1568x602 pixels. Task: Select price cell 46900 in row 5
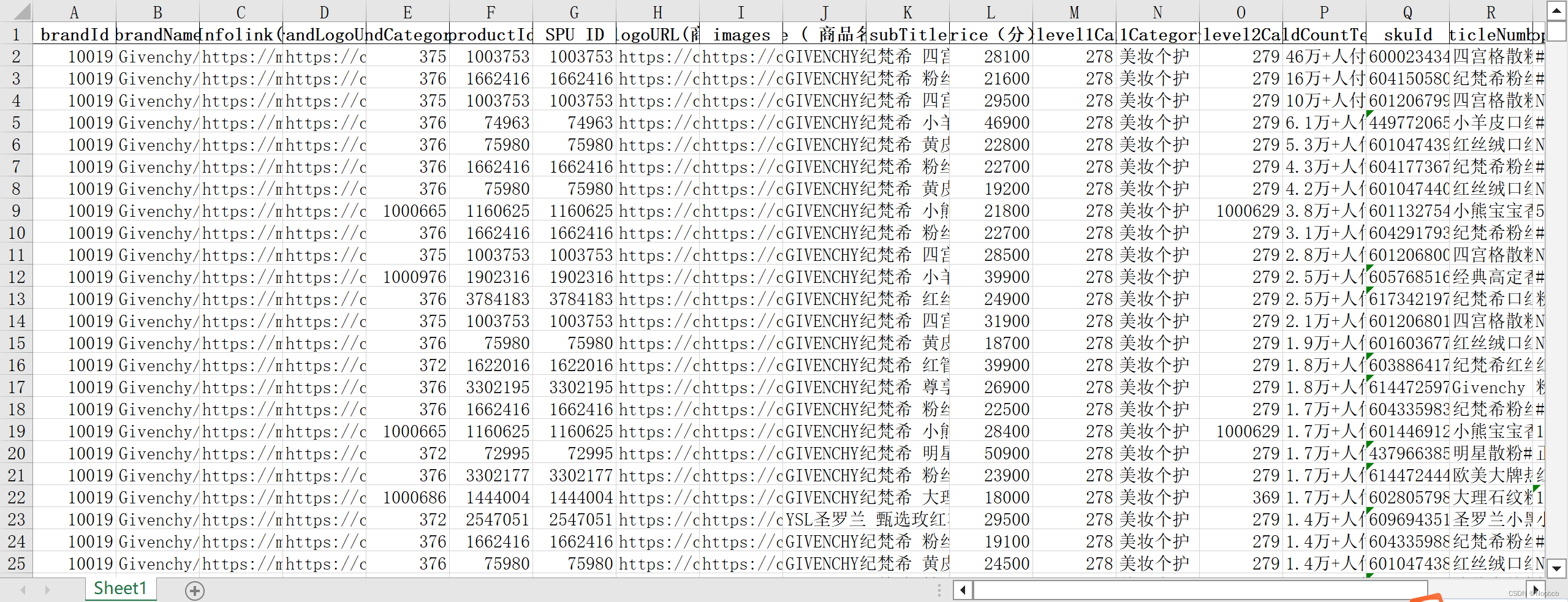991,122
